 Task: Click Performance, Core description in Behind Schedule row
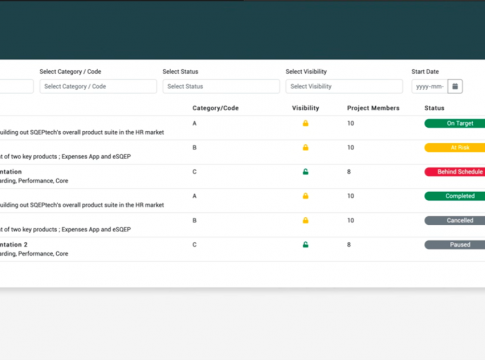[x=34, y=181]
